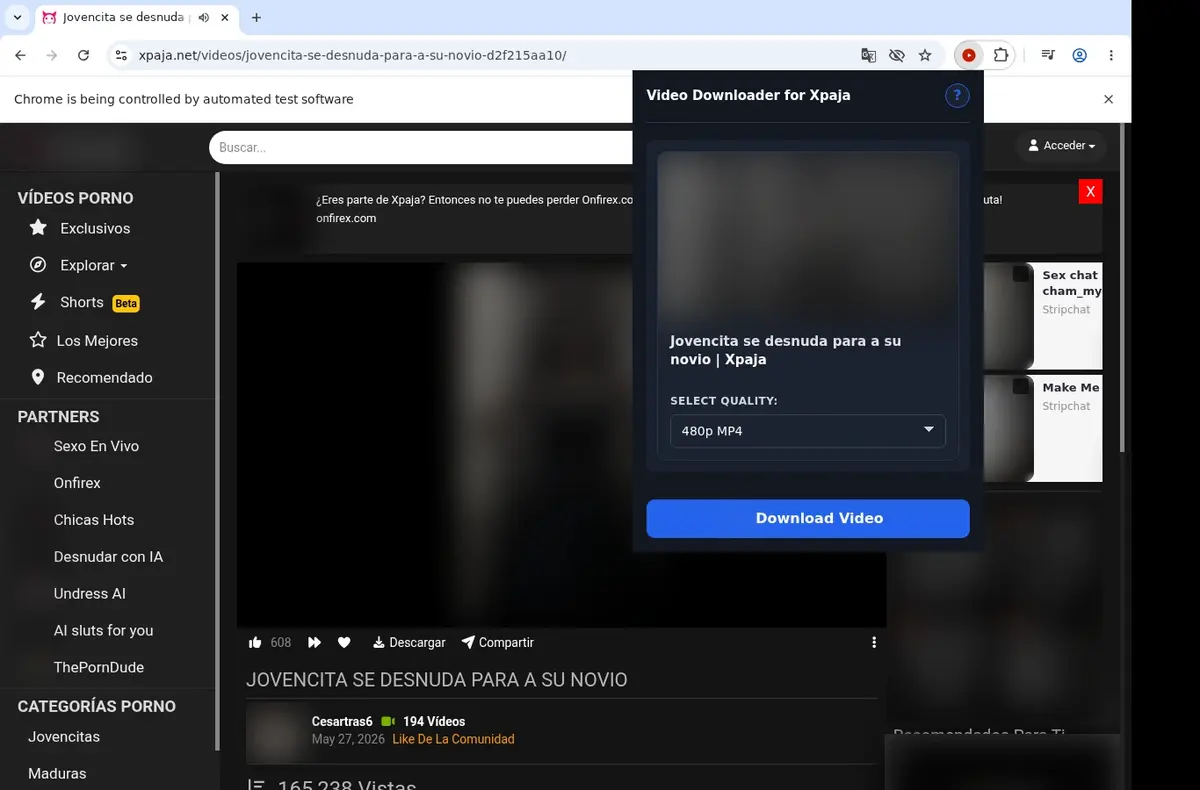Click the Like De La Comunidad link
Viewport: 1200px width, 790px height.
[453, 739]
